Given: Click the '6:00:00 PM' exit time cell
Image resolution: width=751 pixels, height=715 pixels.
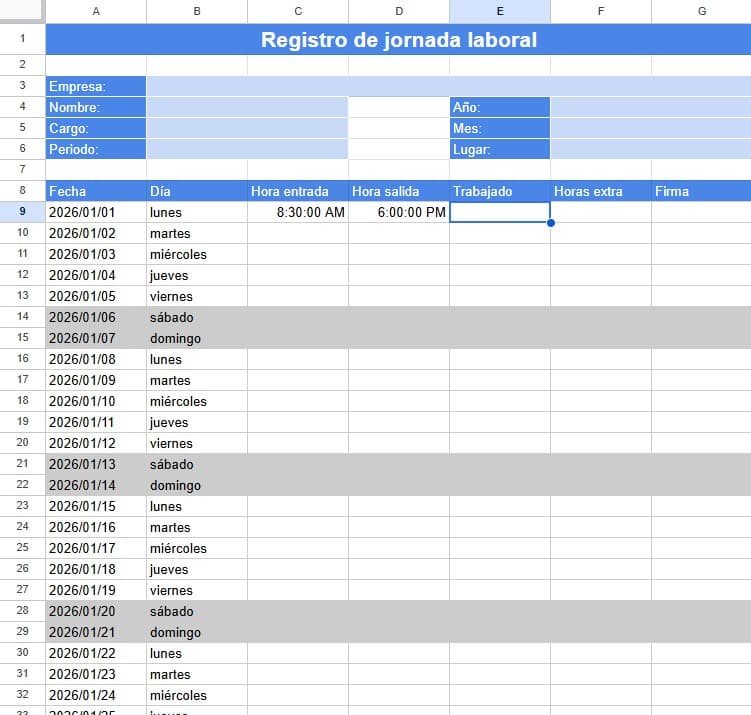Looking at the screenshot, I should click(x=399, y=212).
